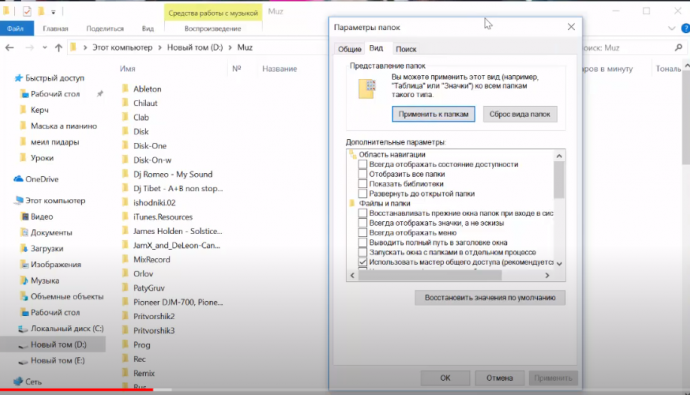Open the Файл ribbon tab
This screenshot has height=395, width=690.
[16, 29]
